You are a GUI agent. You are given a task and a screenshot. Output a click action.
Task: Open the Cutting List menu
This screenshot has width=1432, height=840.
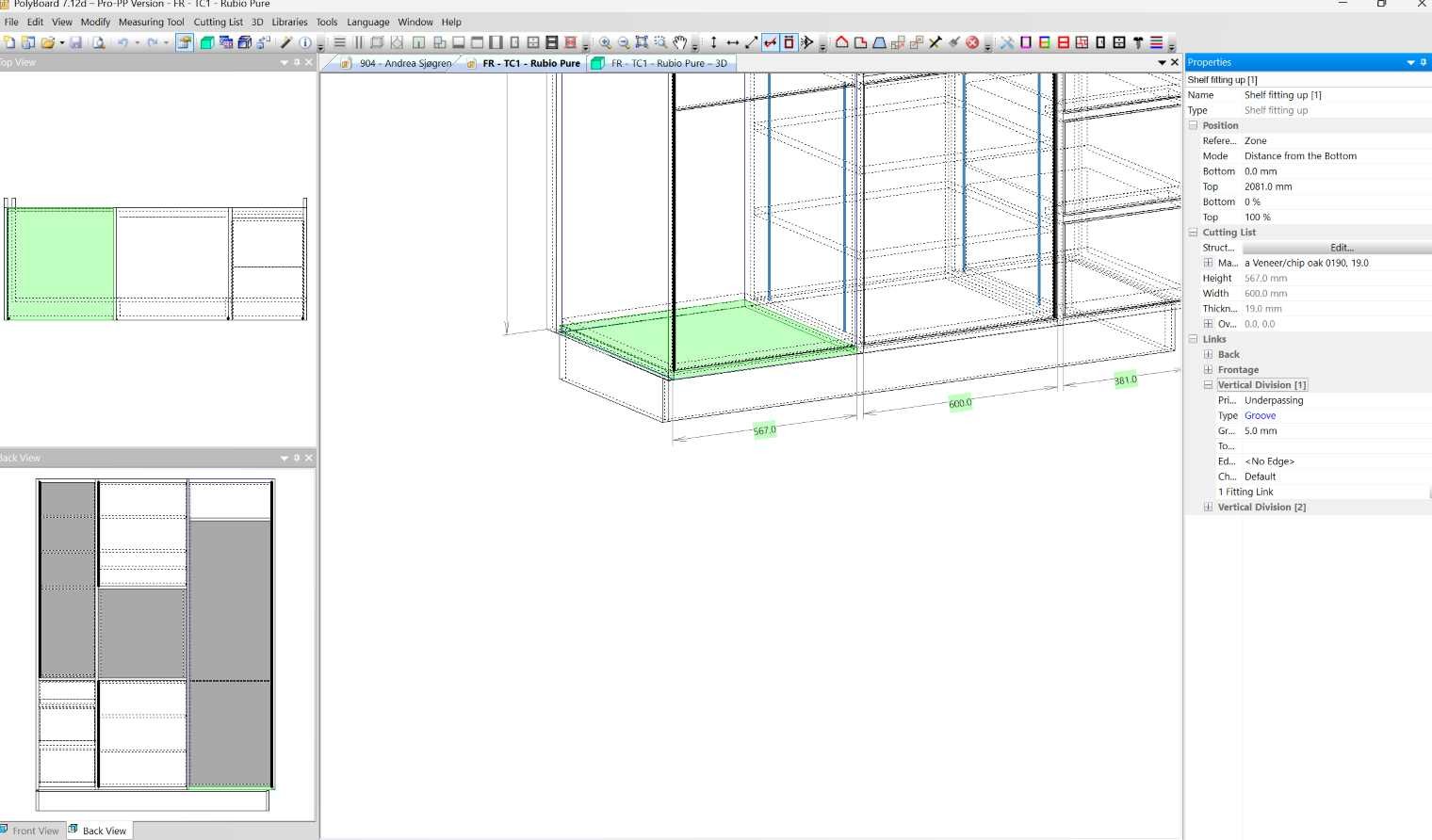(x=218, y=22)
